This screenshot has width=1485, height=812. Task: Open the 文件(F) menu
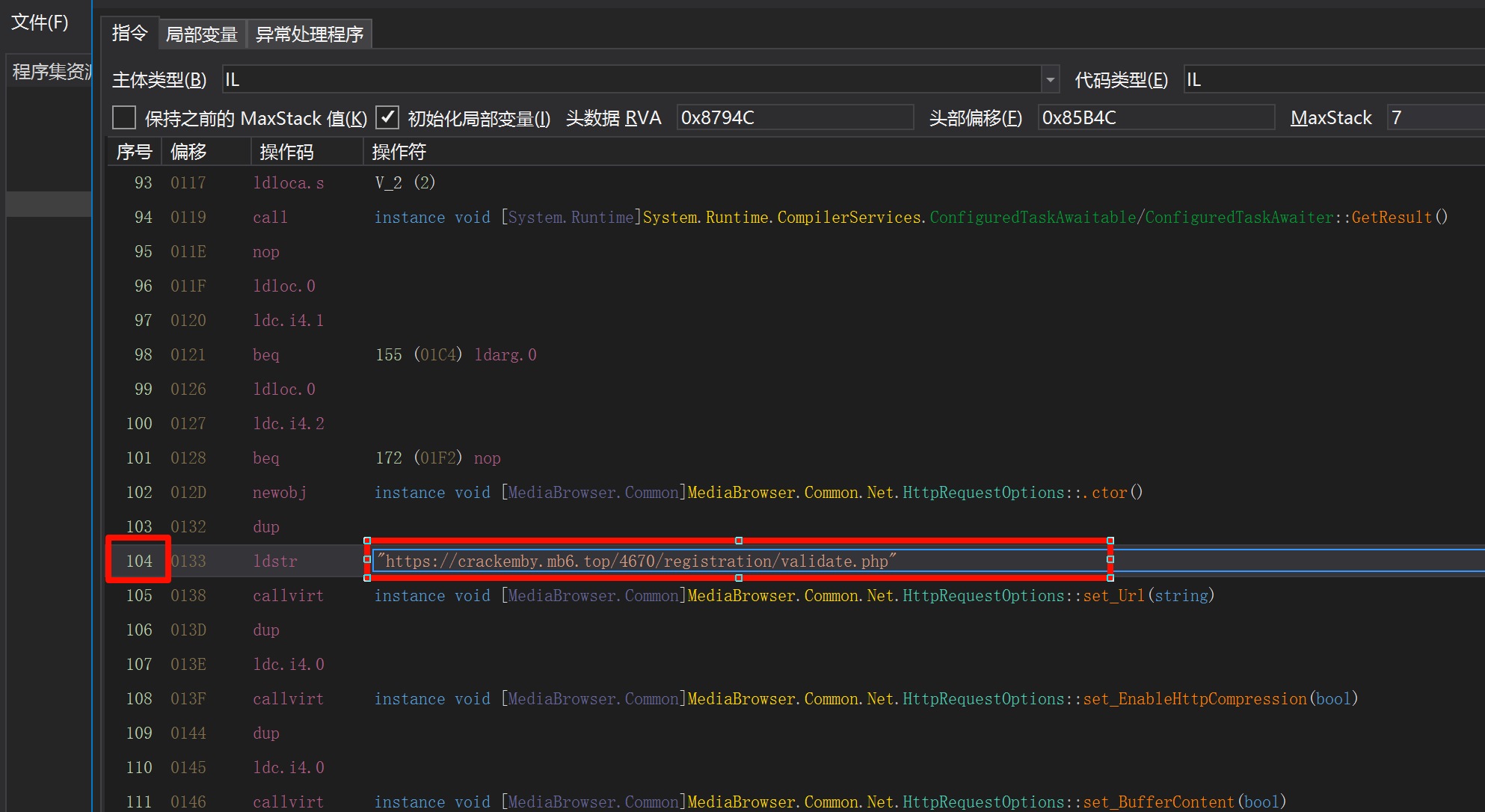point(39,22)
